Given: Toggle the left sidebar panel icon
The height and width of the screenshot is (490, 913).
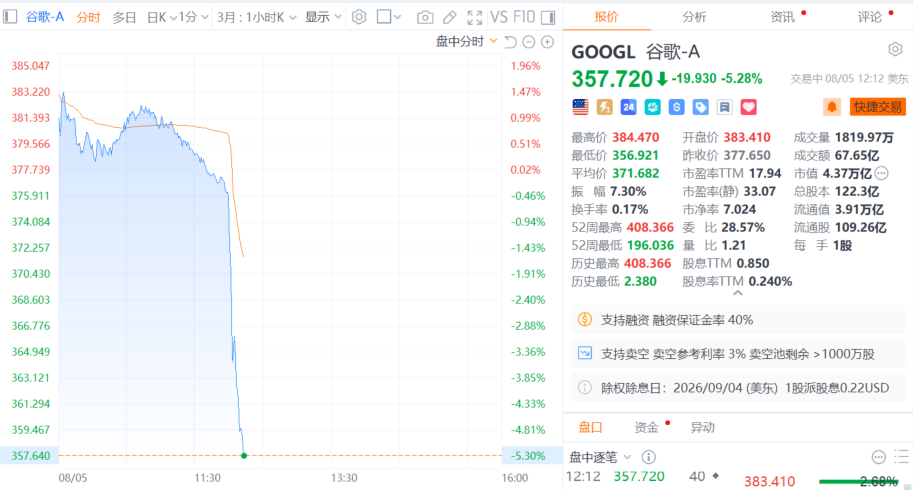Looking at the screenshot, I should click(x=10, y=17).
